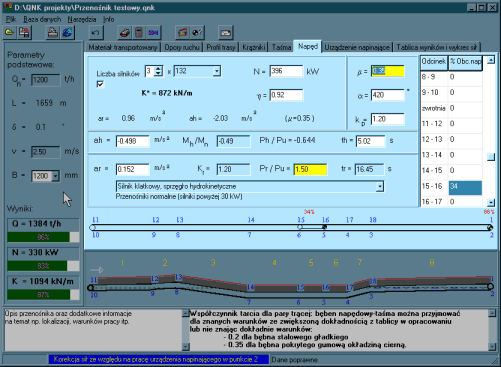Open the motor power 132 dropdown
This screenshot has width=501, height=367.
217,71
